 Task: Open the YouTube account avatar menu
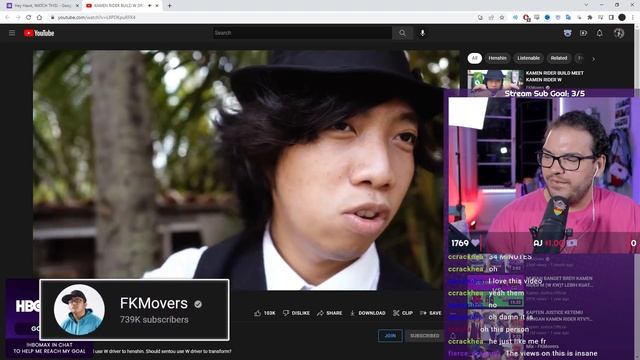click(x=619, y=33)
